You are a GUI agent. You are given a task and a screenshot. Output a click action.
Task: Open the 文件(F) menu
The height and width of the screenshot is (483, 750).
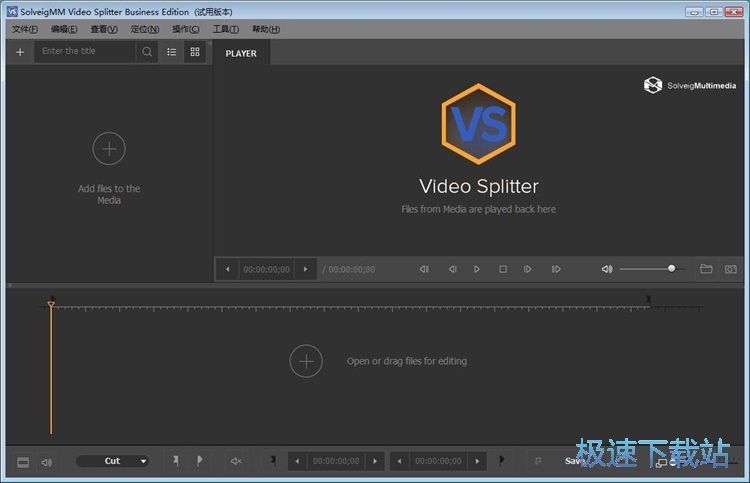[x=25, y=29]
